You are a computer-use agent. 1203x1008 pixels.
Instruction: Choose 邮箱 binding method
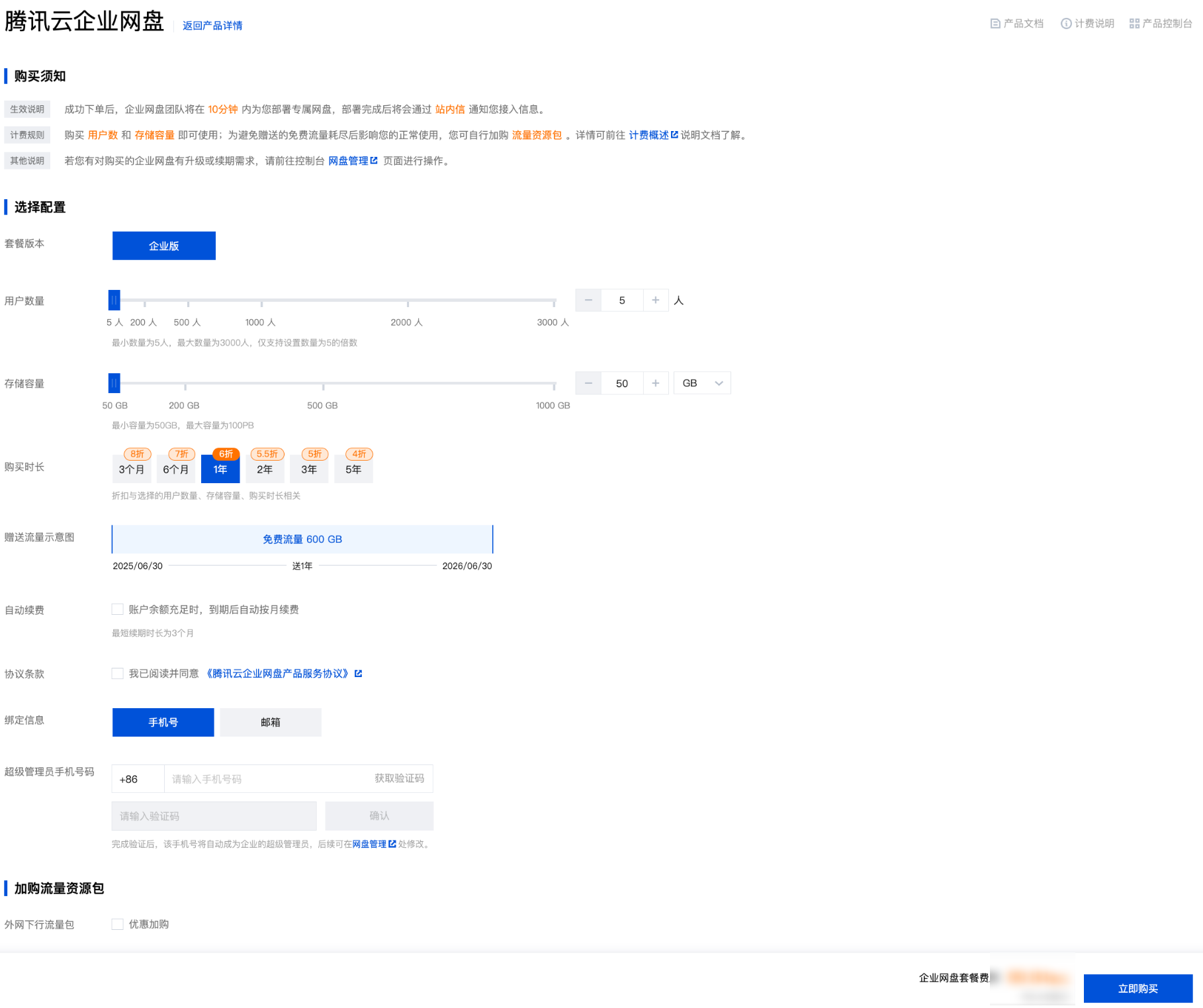tap(271, 722)
